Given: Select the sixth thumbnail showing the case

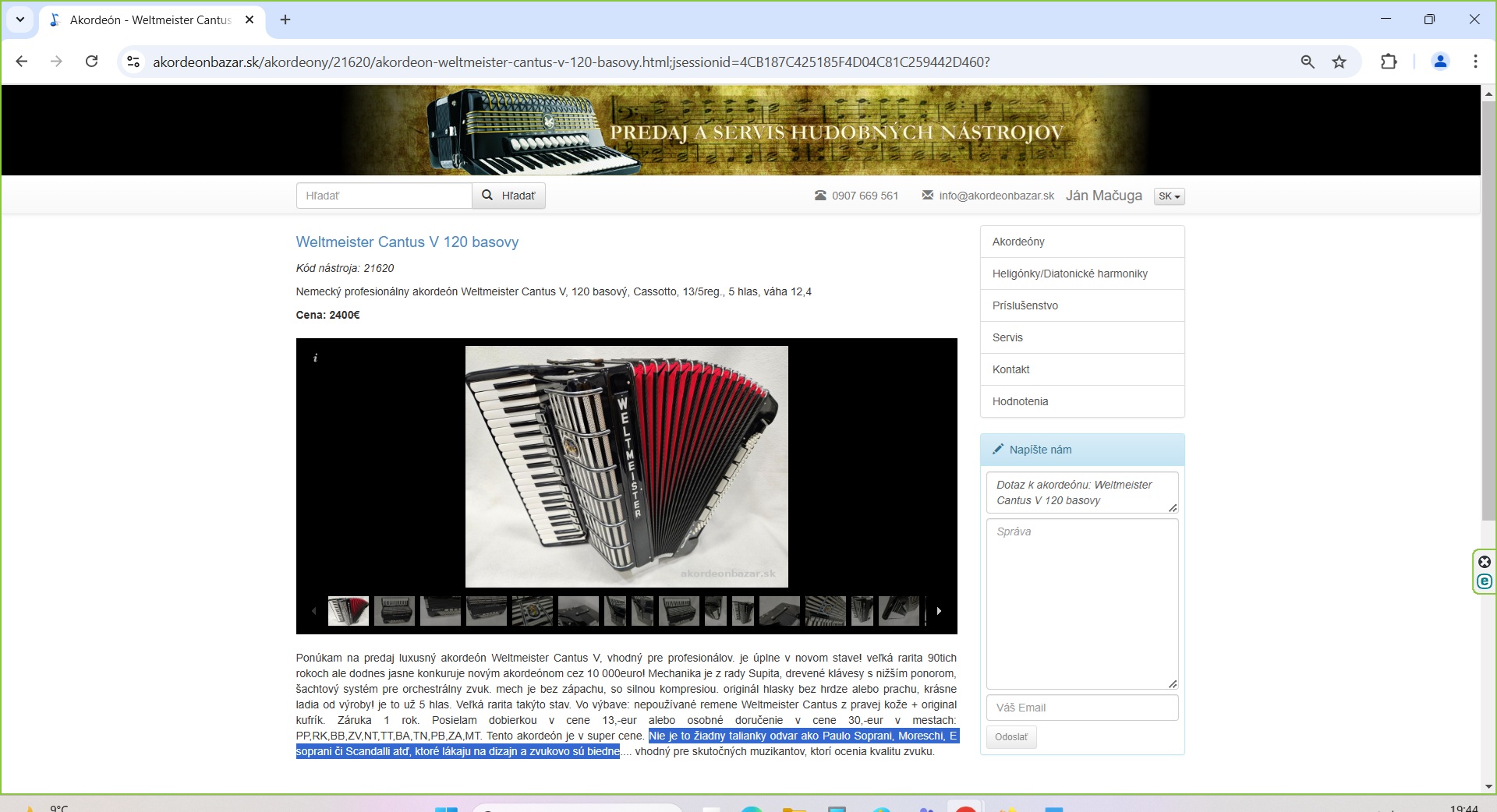Looking at the screenshot, I should [579, 611].
